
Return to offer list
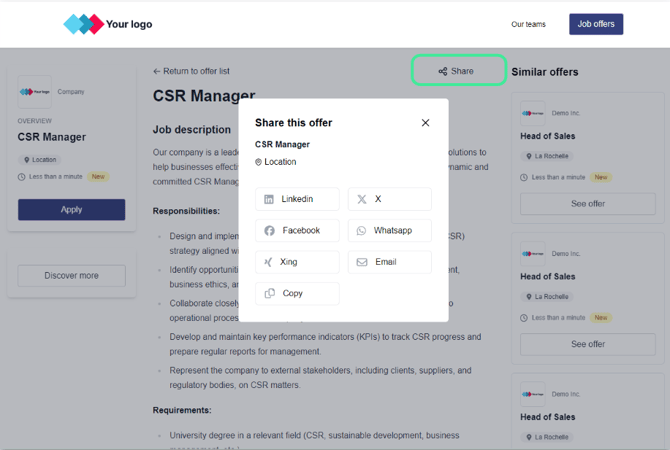tap(191, 71)
